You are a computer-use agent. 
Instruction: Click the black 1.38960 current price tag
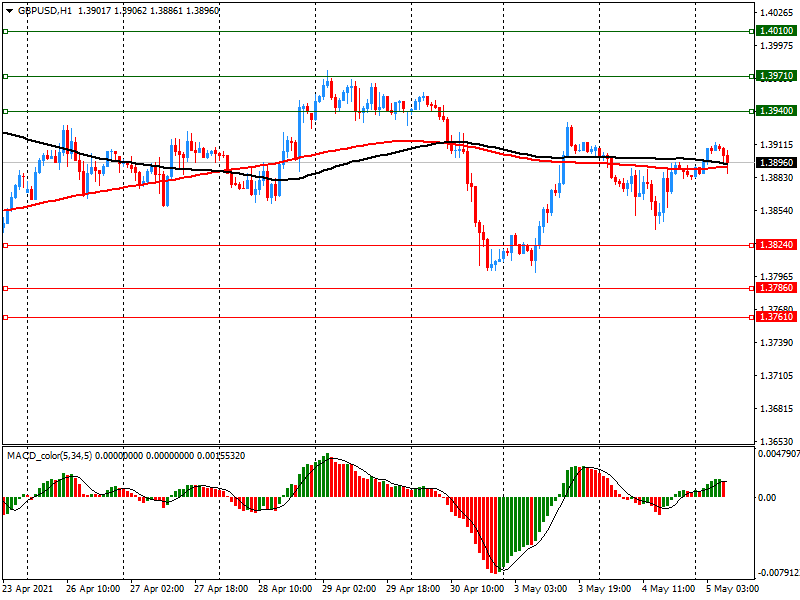[777, 162]
